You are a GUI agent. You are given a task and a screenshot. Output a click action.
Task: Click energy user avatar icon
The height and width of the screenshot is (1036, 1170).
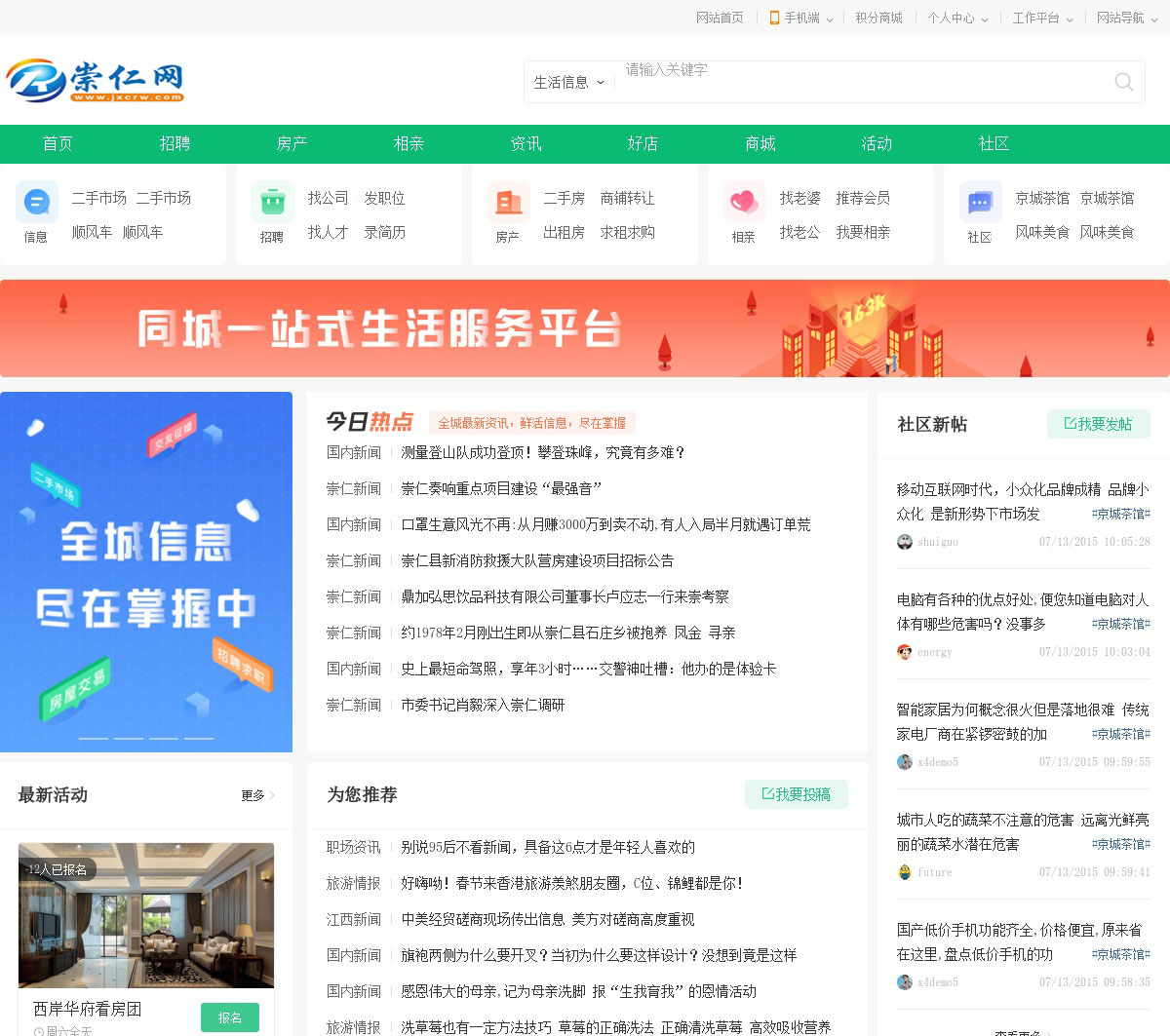(x=905, y=652)
